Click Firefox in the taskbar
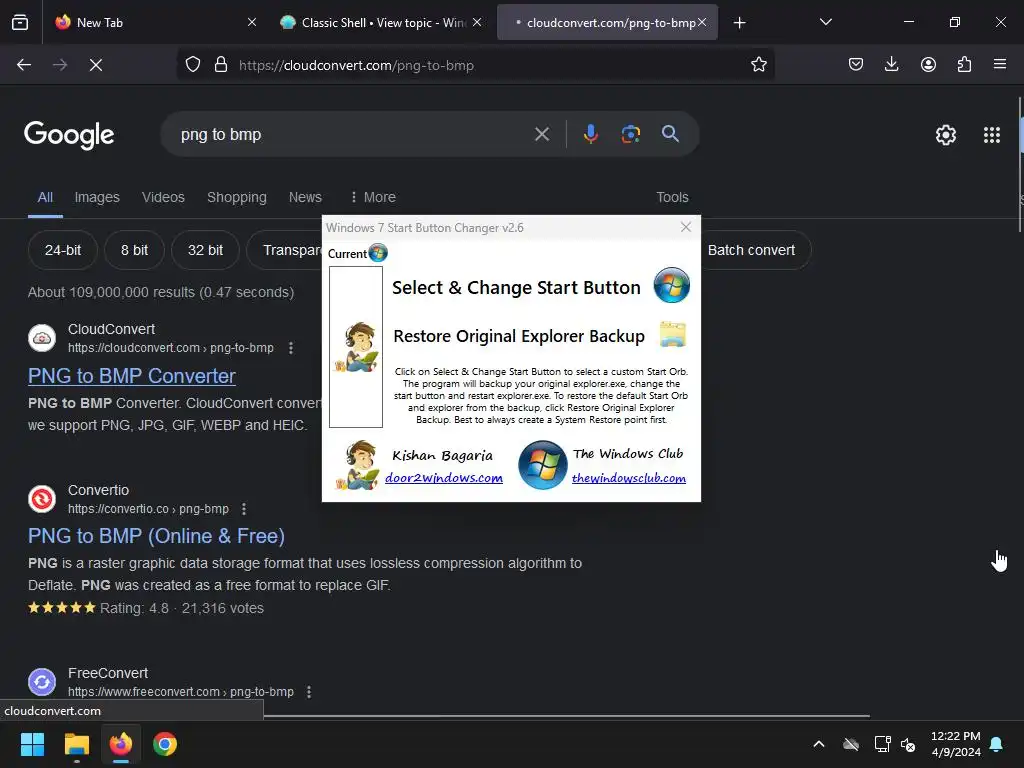1024x768 pixels. (121, 744)
